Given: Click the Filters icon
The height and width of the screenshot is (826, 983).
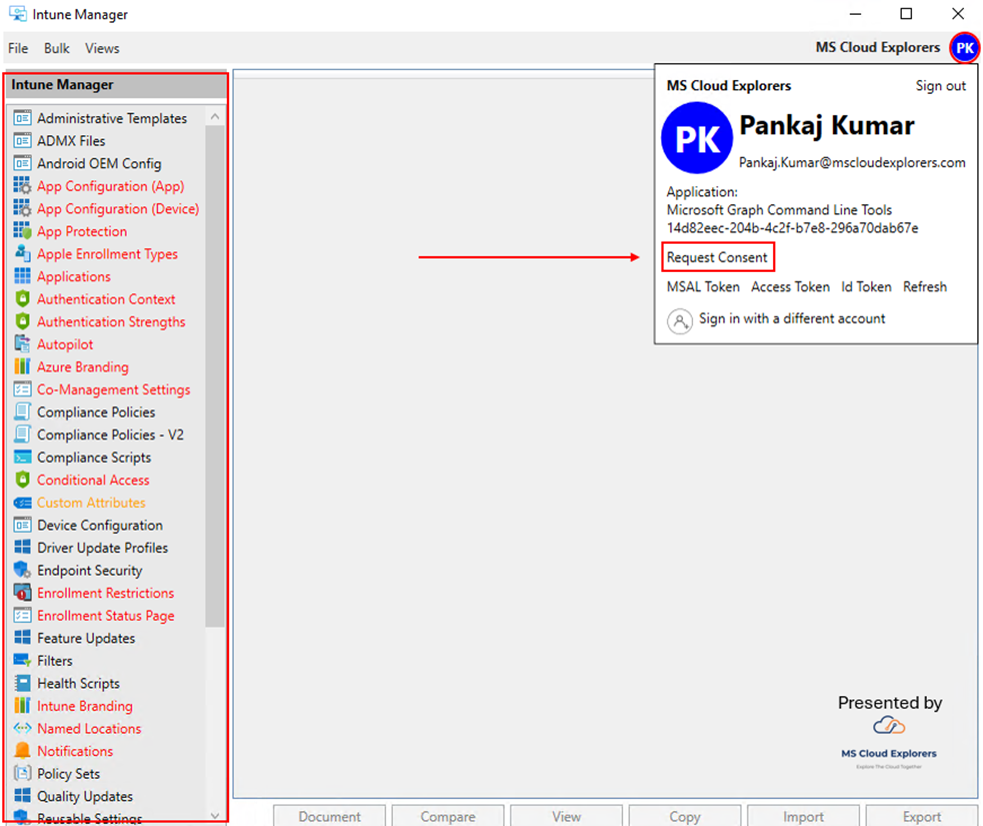Looking at the screenshot, I should [22, 660].
